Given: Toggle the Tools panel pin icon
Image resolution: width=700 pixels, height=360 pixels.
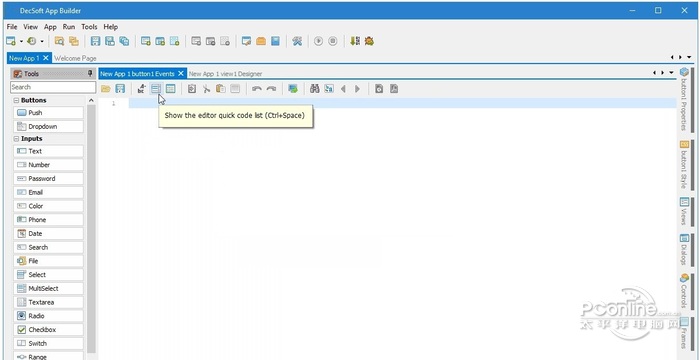Looking at the screenshot, I should click(90, 74).
